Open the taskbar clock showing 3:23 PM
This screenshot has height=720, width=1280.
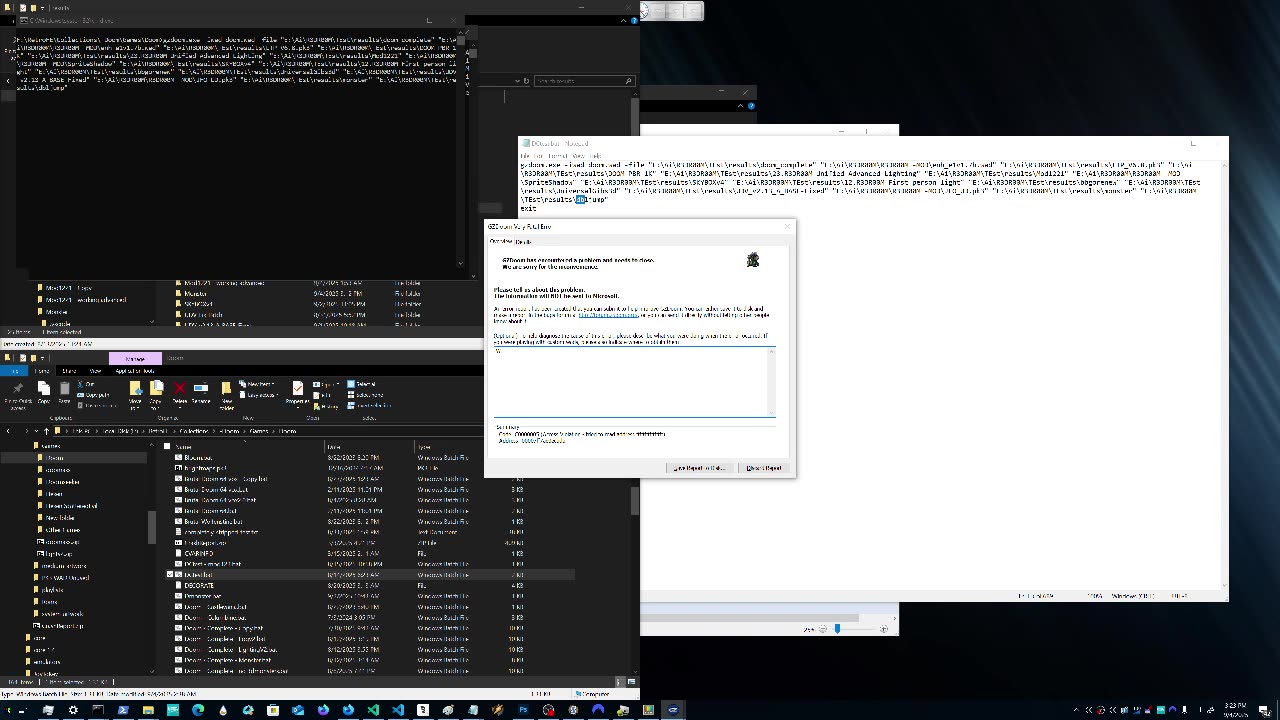pos(1236,710)
